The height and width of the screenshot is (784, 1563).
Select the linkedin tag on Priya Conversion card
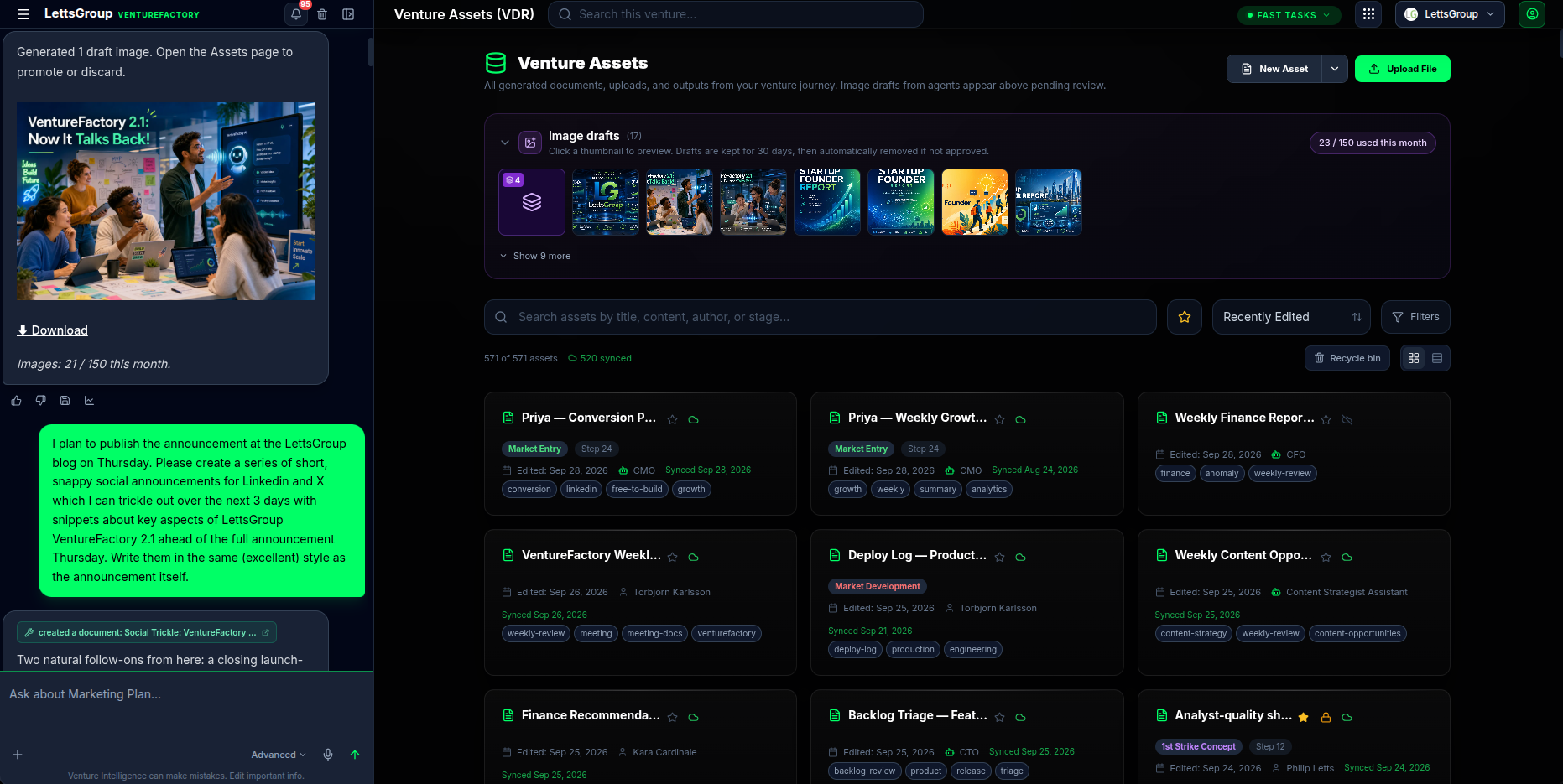click(581, 489)
